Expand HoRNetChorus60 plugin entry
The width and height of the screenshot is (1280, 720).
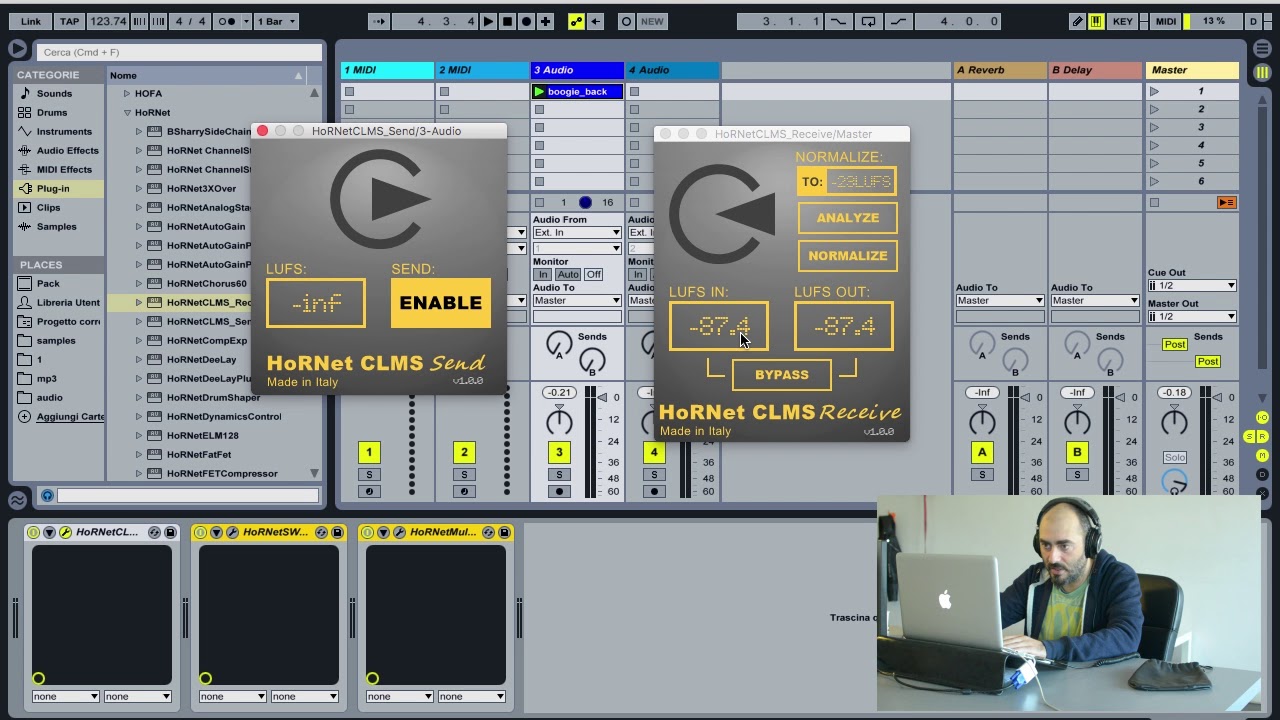point(139,283)
